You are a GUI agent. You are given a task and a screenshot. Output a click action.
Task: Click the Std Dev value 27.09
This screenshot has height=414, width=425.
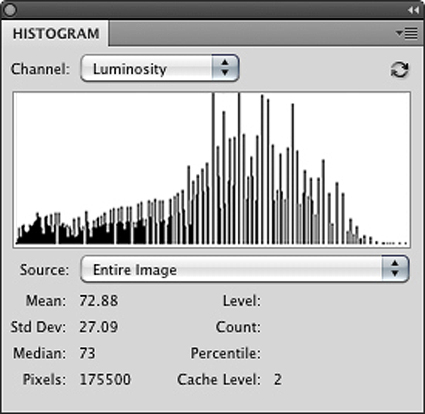coord(98,327)
